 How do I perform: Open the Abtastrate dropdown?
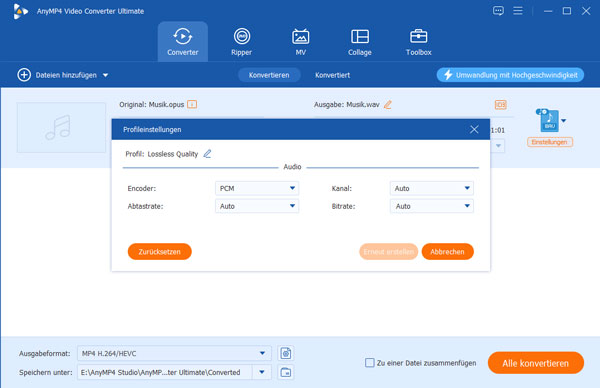click(x=257, y=206)
